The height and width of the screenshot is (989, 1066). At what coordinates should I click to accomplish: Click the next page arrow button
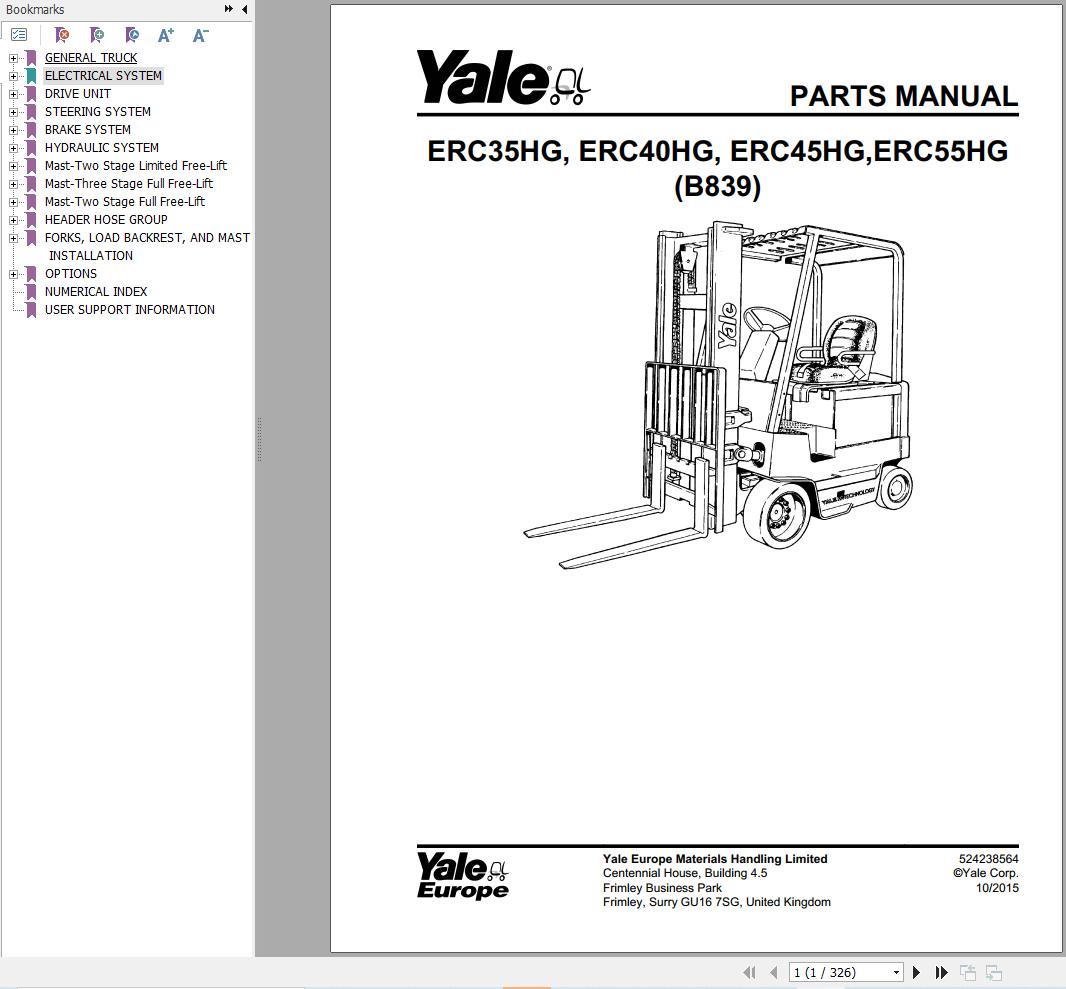click(917, 971)
